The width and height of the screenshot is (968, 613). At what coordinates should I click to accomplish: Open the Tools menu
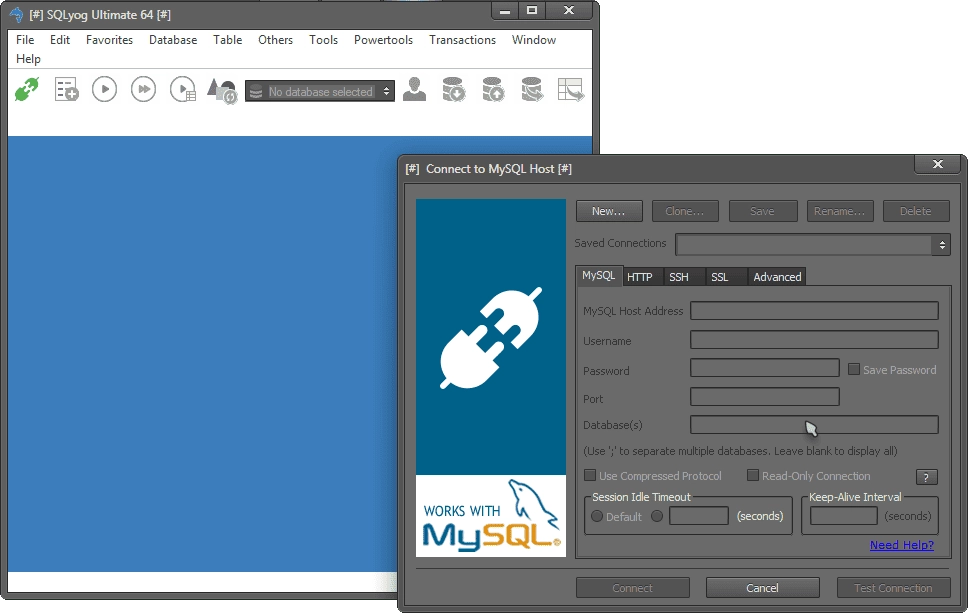click(x=323, y=40)
